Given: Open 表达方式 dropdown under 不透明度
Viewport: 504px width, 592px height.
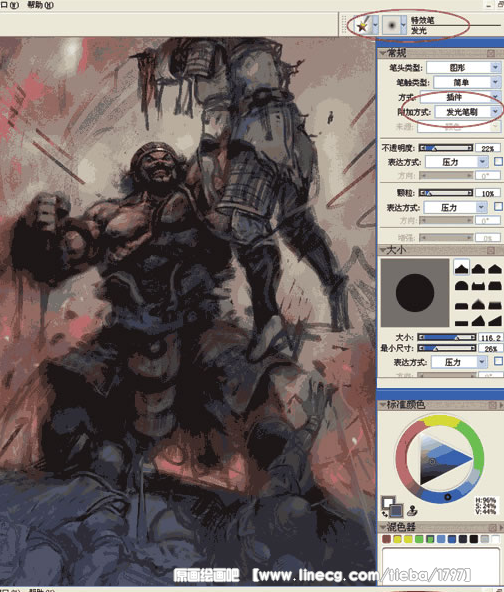Looking at the screenshot, I should click(456, 162).
